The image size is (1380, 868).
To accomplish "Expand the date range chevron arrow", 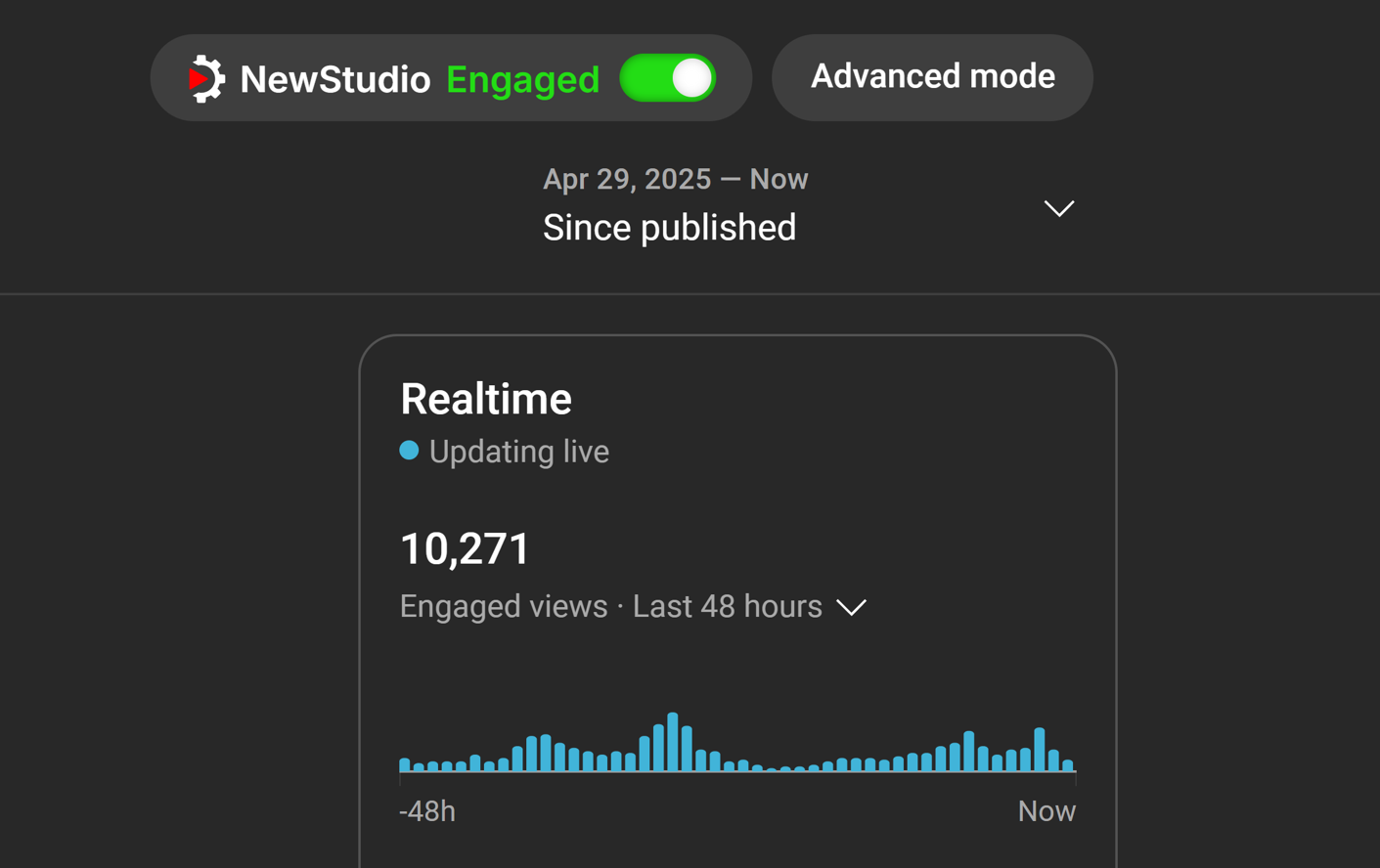I will coord(1058,208).
